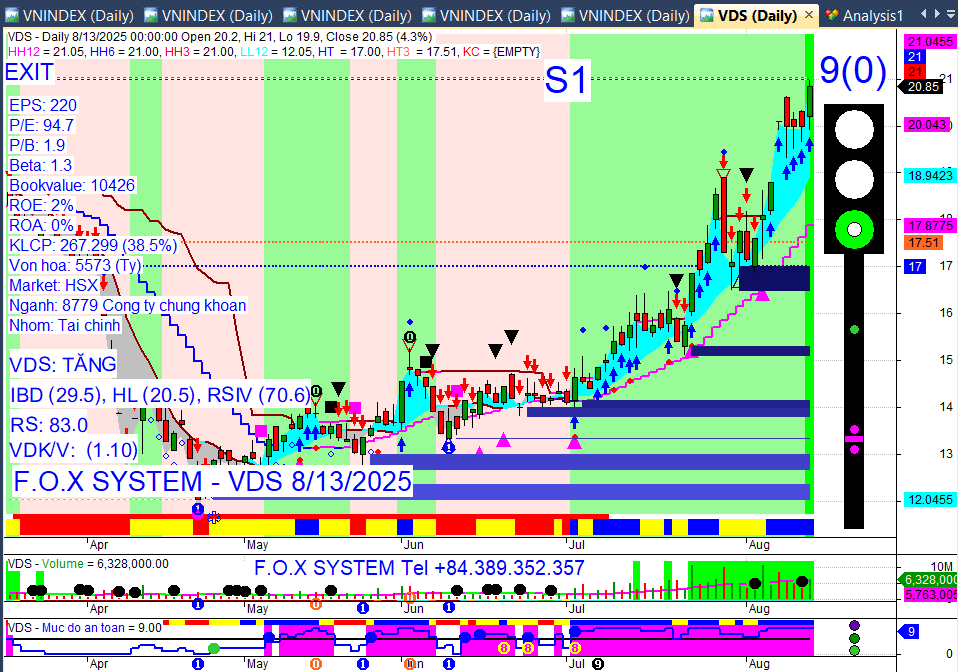
Task: Click the green traffic light indicator
Action: (854, 230)
